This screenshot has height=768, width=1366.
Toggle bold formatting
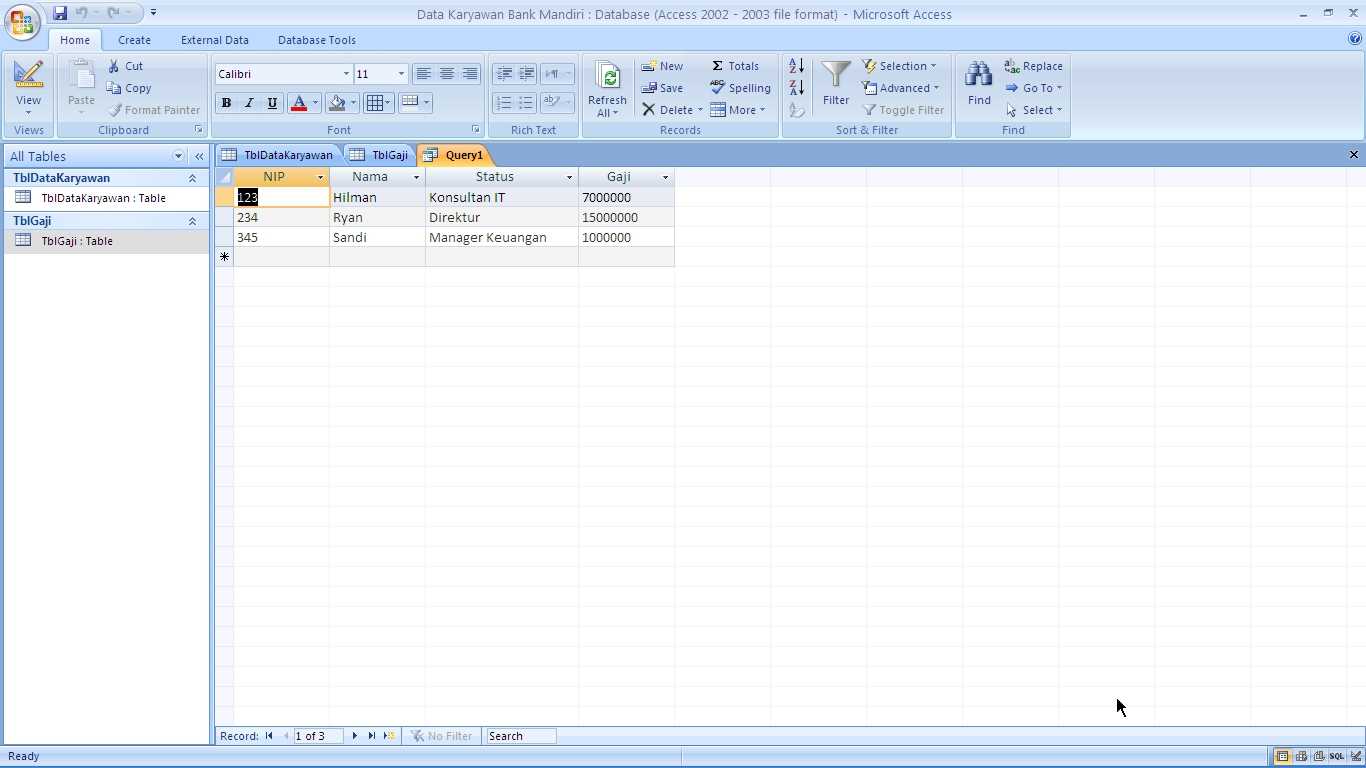tap(226, 103)
